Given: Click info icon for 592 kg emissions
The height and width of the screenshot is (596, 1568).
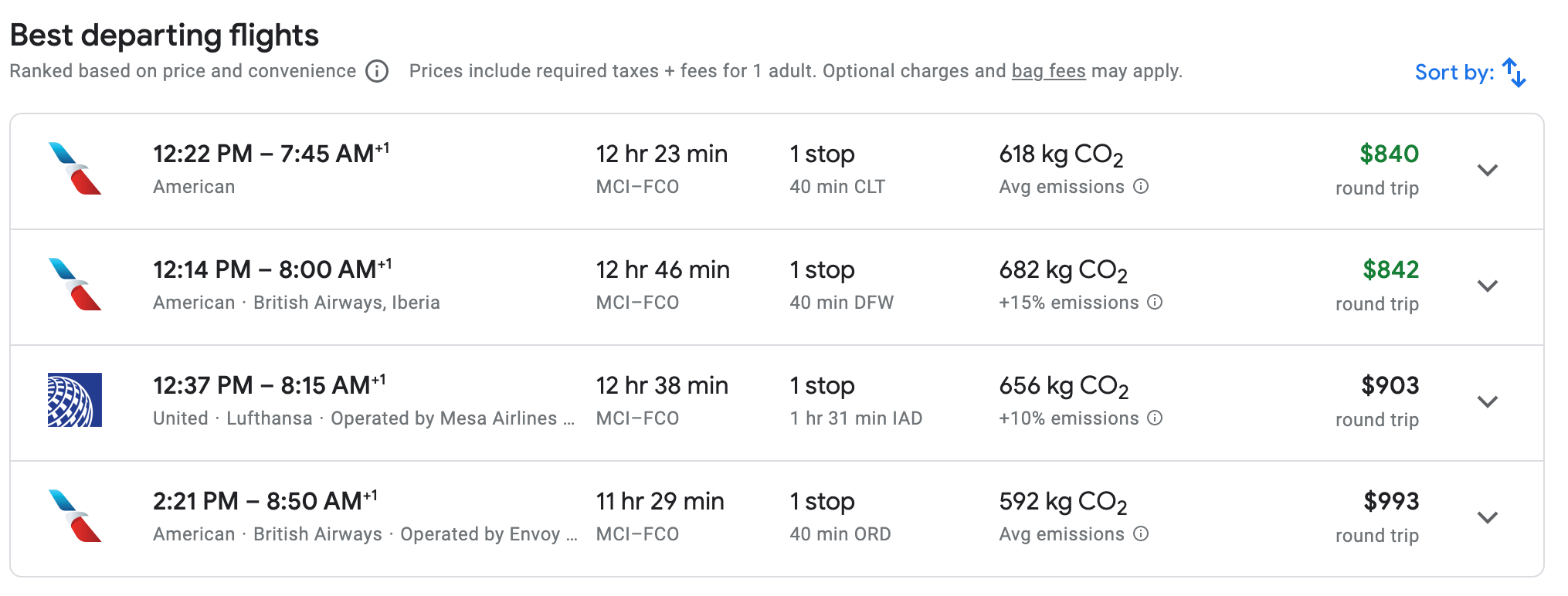Looking at the screenshot, I should click(1141, 533).
